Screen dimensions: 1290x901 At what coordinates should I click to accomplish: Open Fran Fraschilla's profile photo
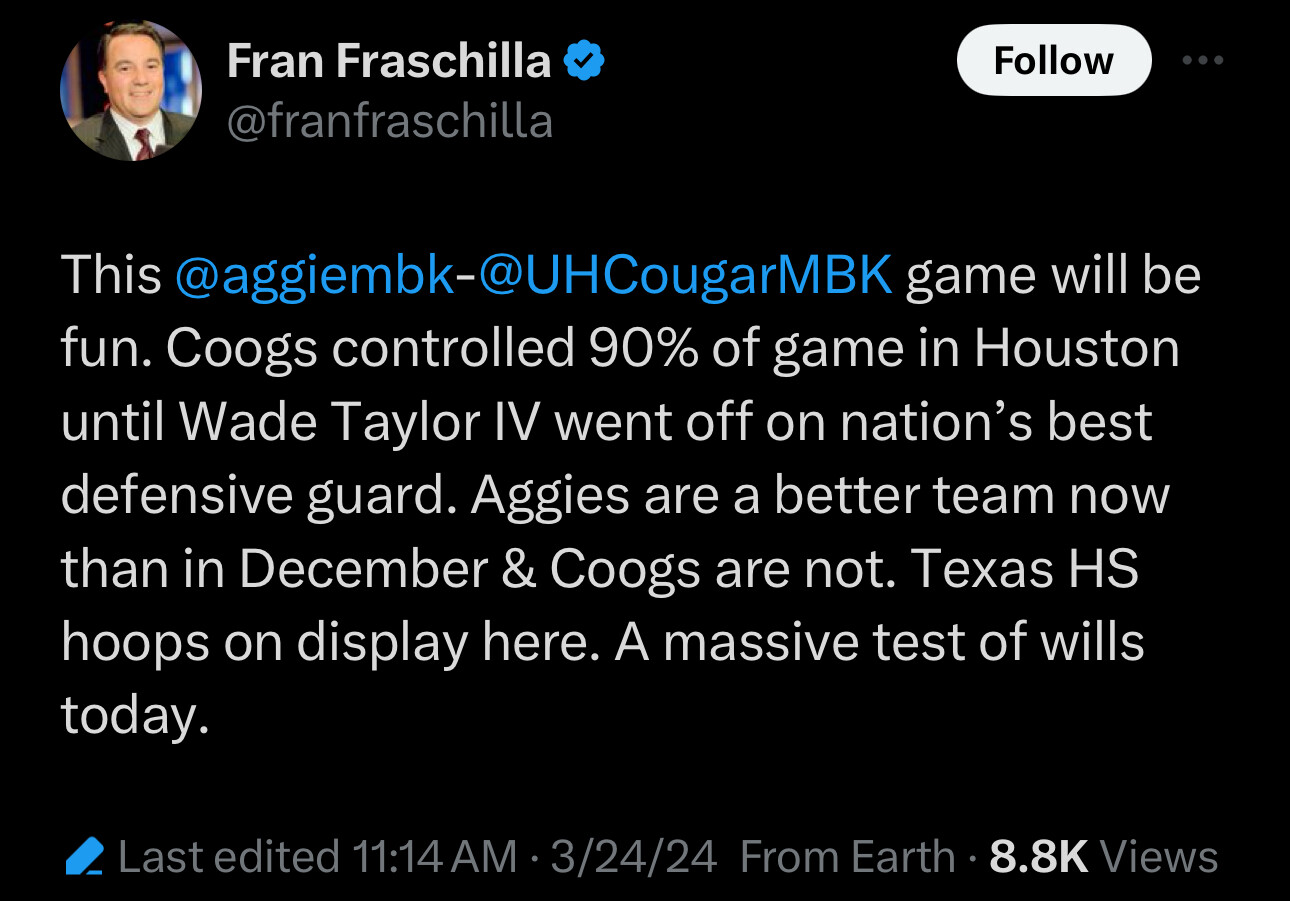(x=131, y=90)
